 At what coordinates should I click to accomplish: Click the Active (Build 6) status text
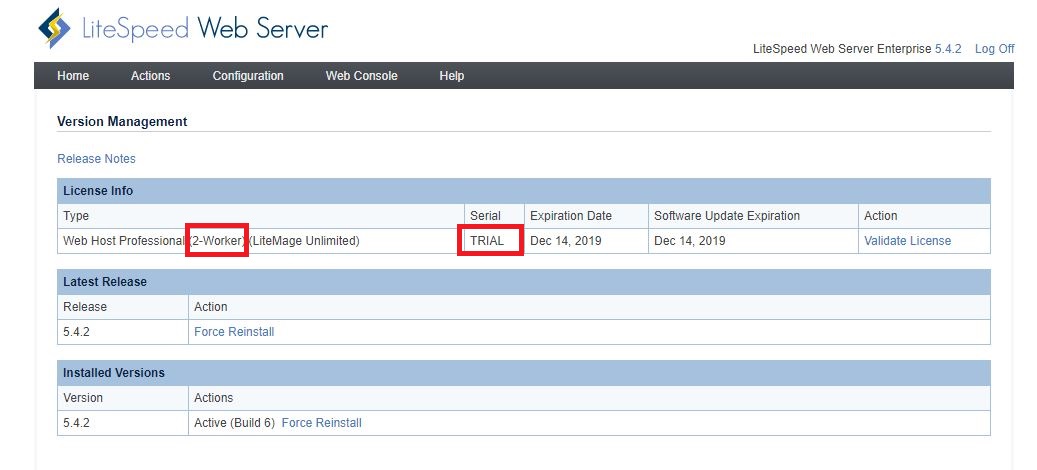234,423
